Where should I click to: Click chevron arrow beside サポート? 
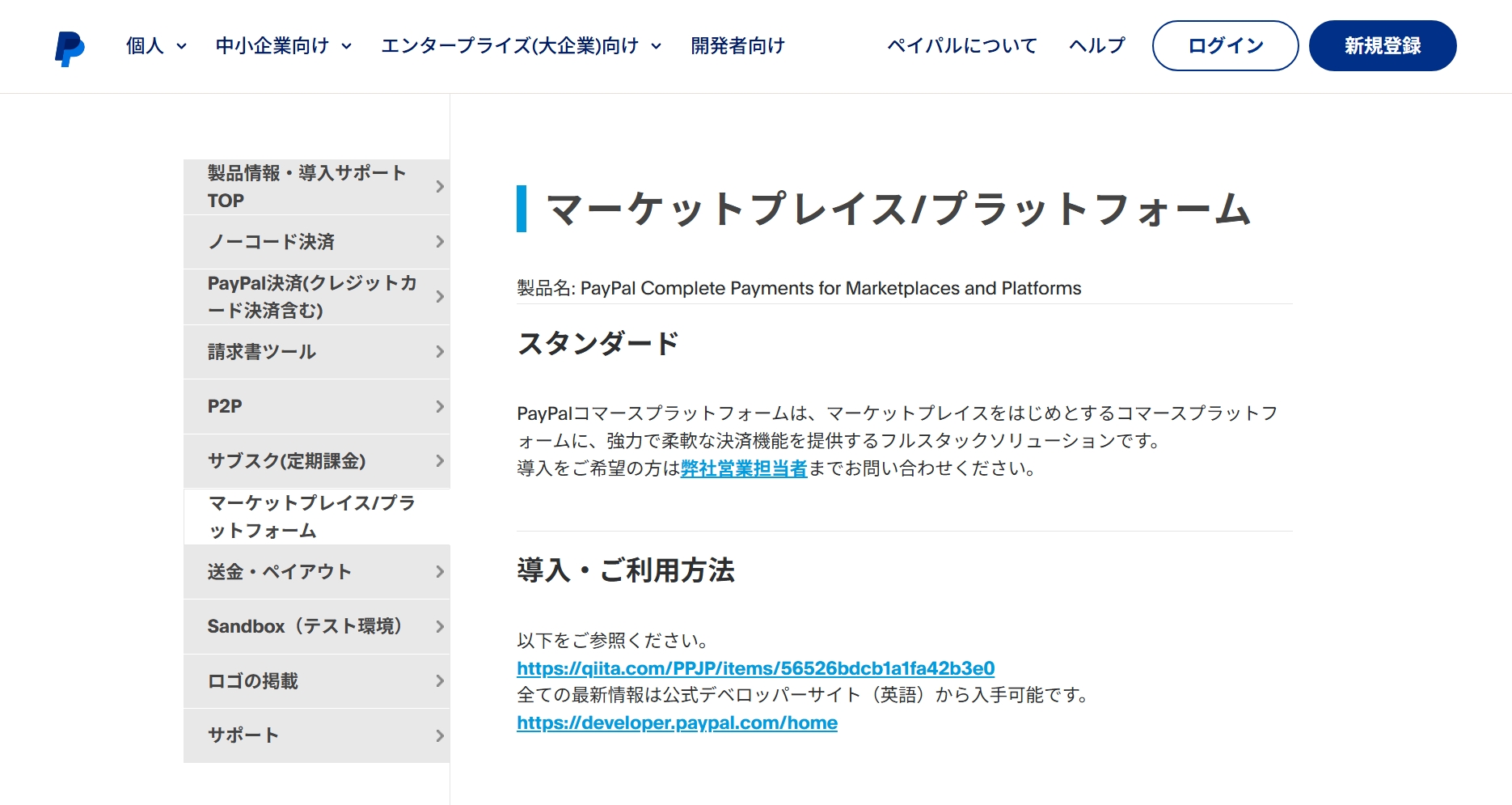point(440,736)
